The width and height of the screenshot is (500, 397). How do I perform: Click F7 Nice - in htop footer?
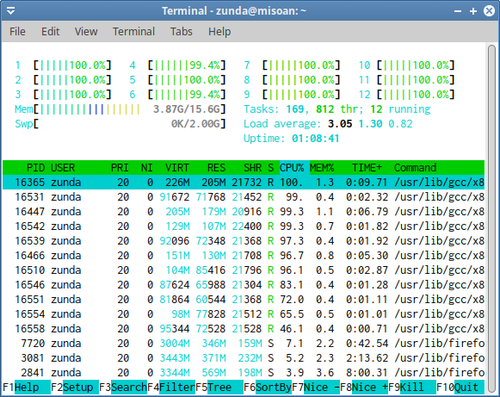[x=316, y=387]
